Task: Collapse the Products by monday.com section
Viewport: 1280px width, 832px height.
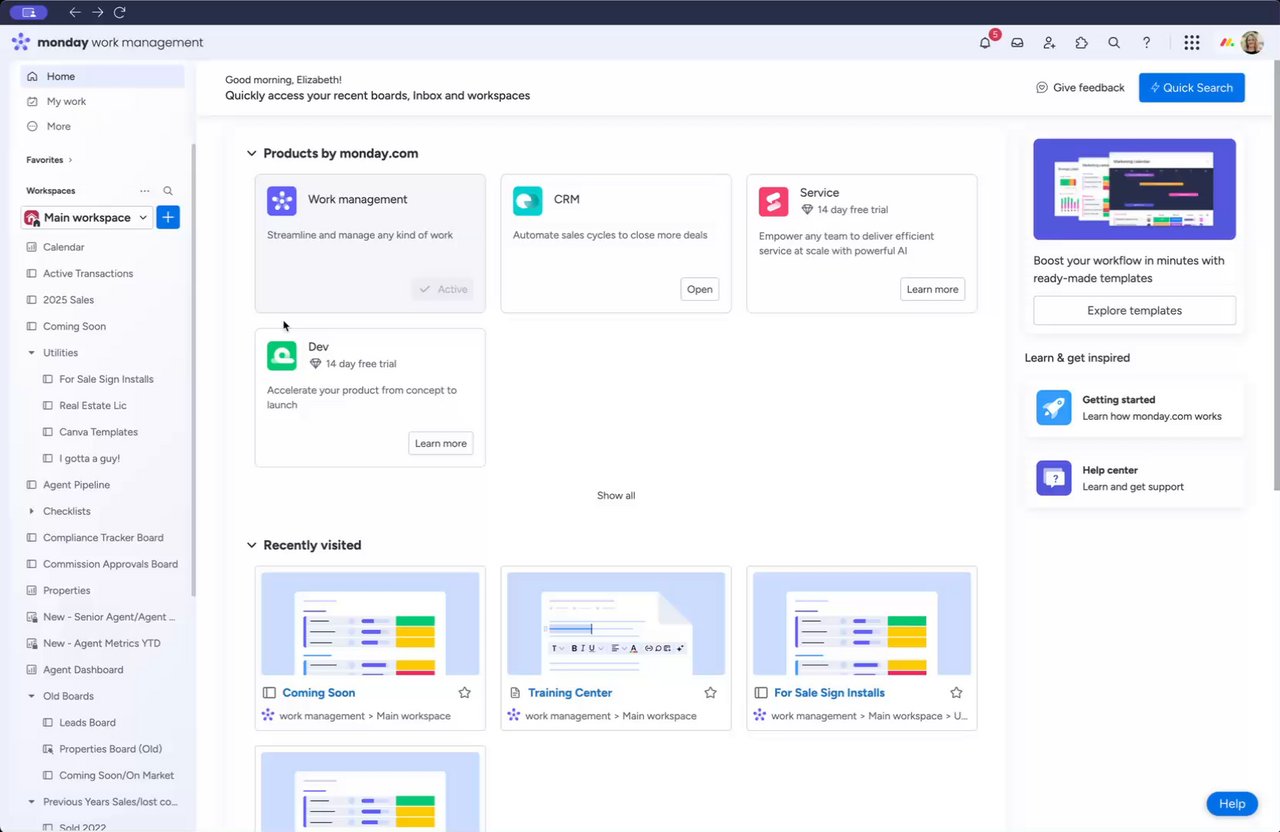Action: tap(252, 153)
